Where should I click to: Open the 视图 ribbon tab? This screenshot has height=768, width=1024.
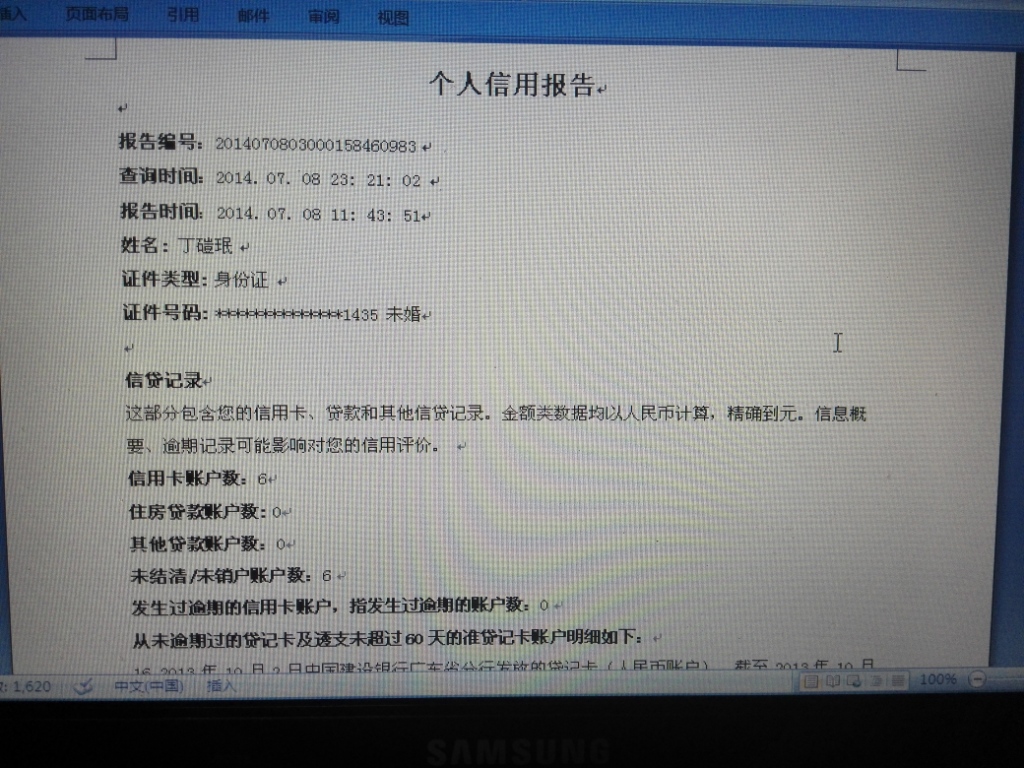(393, 18)
